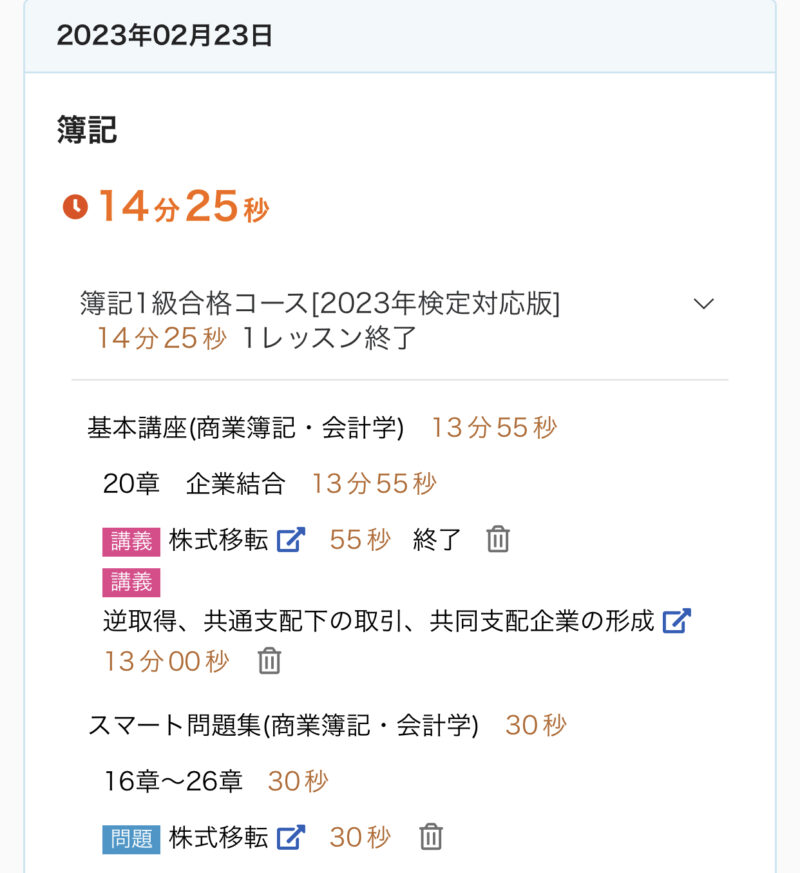Select the 16章〜26章 chapter row

click(174, 781)
